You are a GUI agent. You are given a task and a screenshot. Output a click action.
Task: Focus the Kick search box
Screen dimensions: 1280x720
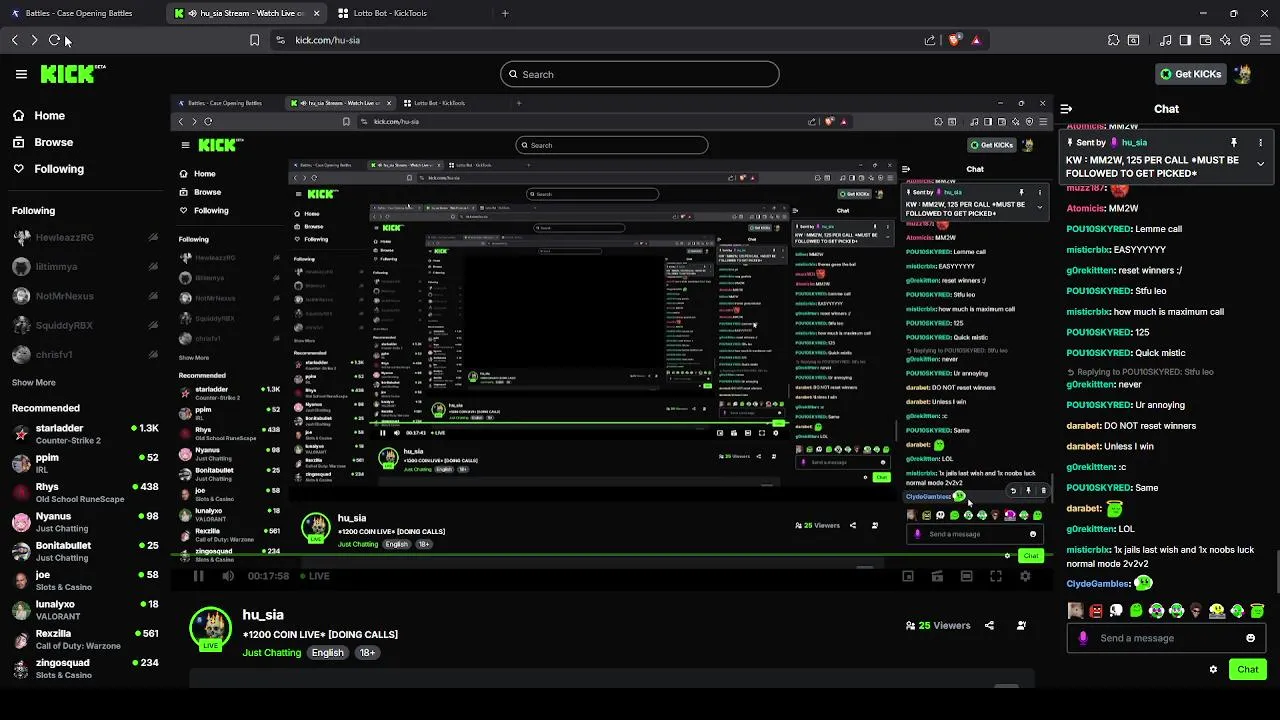pos(640,74)
